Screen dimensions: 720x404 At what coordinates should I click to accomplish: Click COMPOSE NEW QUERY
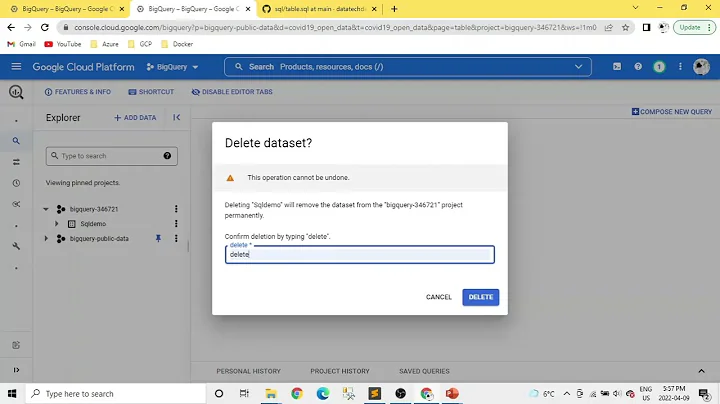(x=672, y=112)
